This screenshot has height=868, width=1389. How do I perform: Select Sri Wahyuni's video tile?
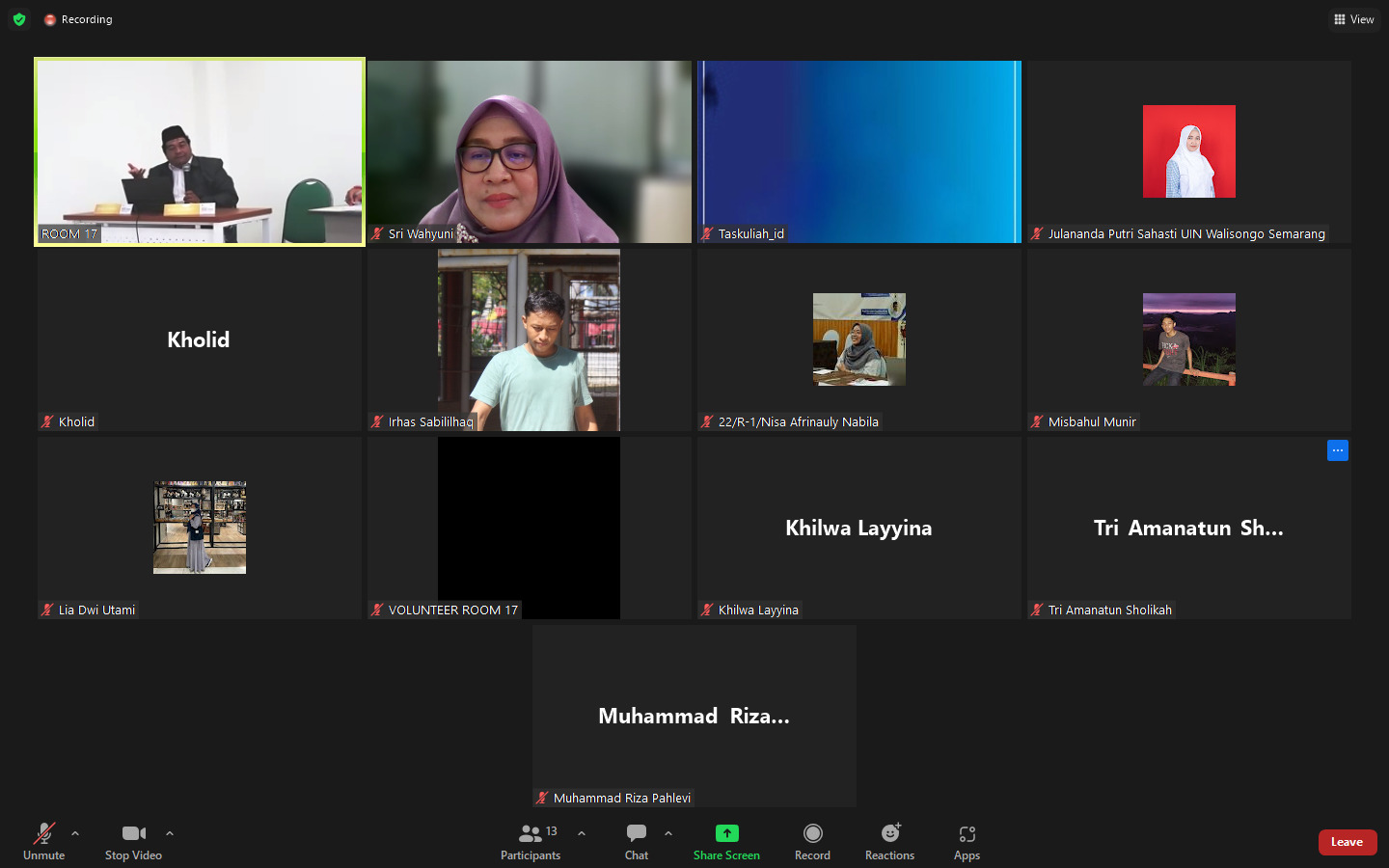[x=529, y=151]
